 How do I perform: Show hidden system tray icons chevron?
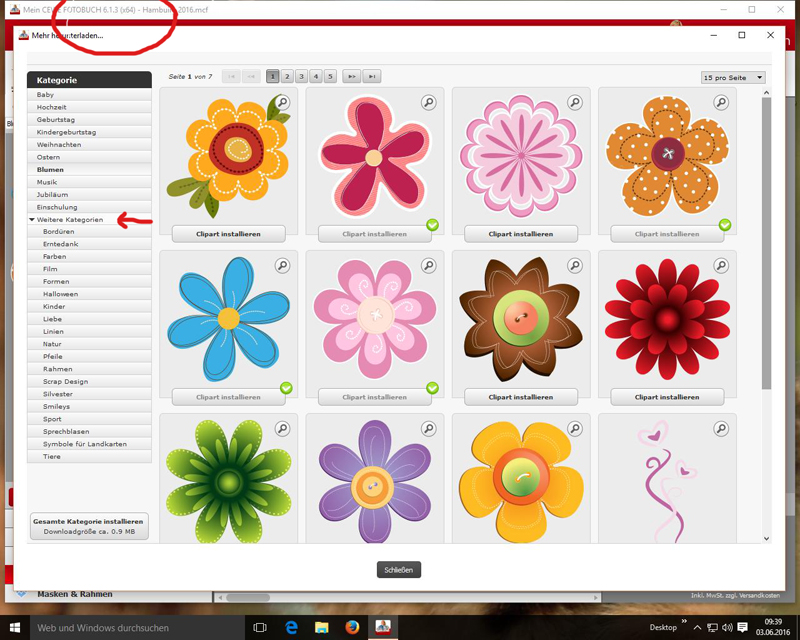[697, 627]
